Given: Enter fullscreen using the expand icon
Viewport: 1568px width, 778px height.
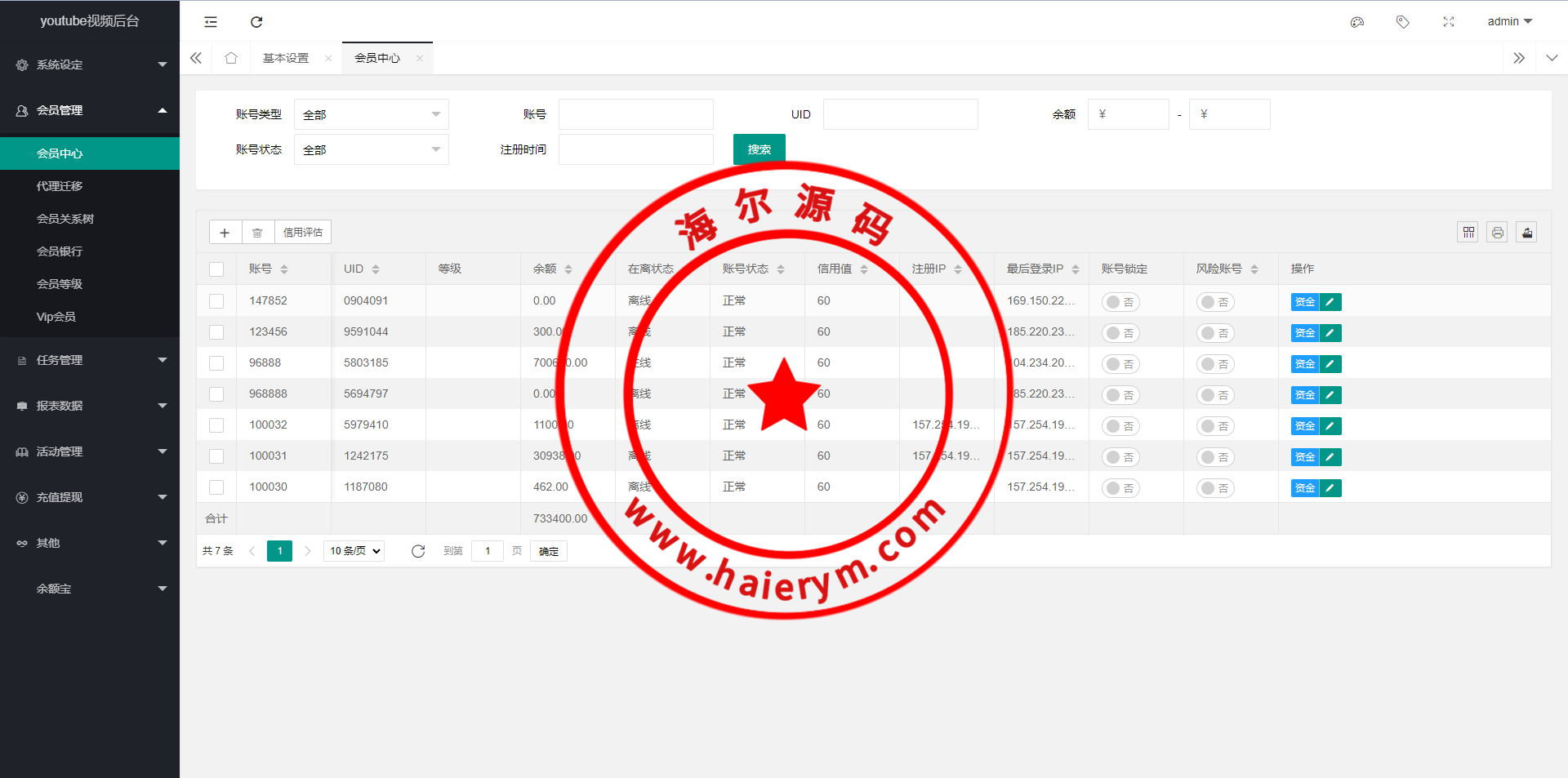Looking at the screenshot, I should point(1448,22).
